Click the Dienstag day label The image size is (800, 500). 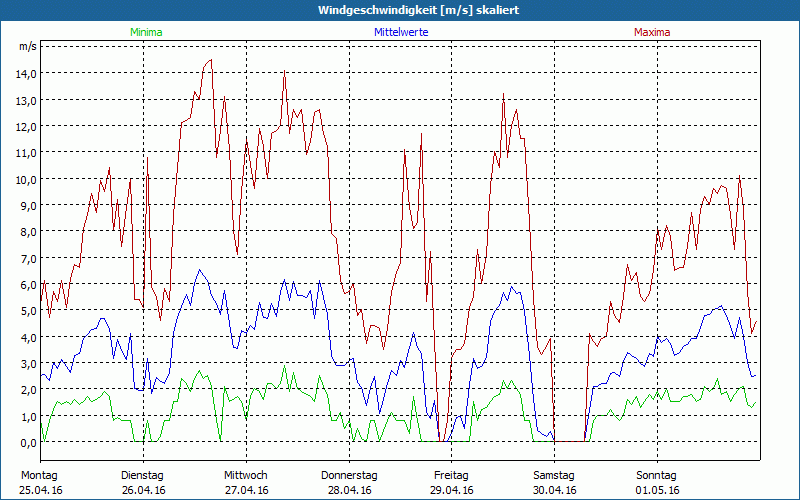[x=142, y=476]
